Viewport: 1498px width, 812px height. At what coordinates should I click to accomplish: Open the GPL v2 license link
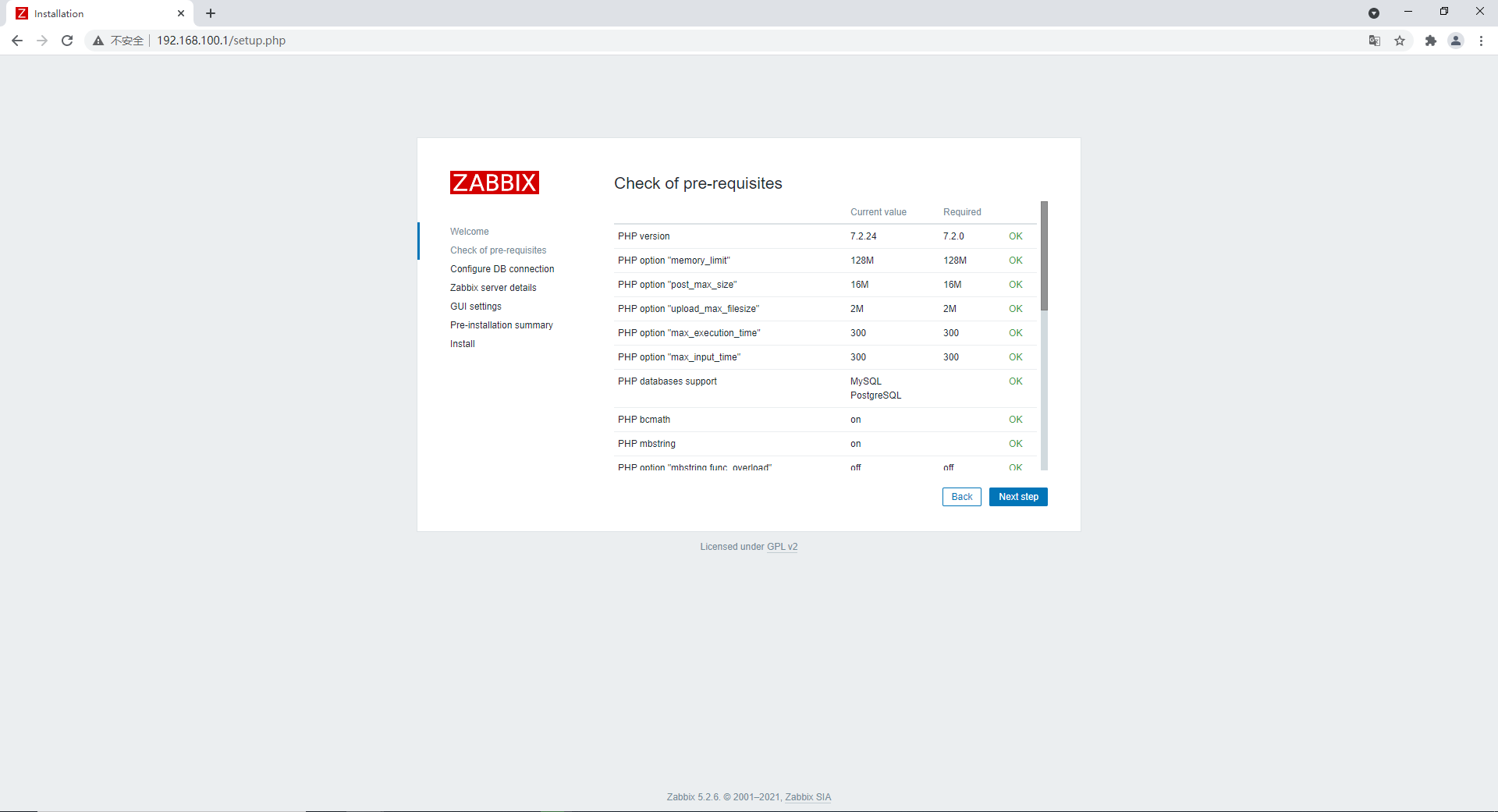[x=783, y=547]
